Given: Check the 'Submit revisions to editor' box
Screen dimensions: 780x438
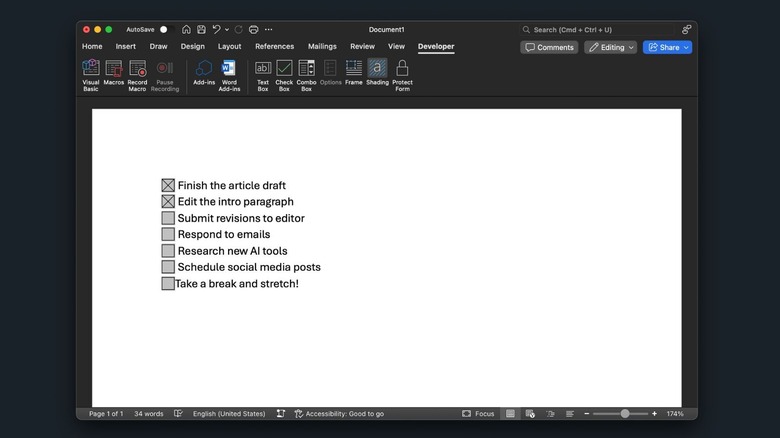Looking at the screenshot, I should click(168, 218).
